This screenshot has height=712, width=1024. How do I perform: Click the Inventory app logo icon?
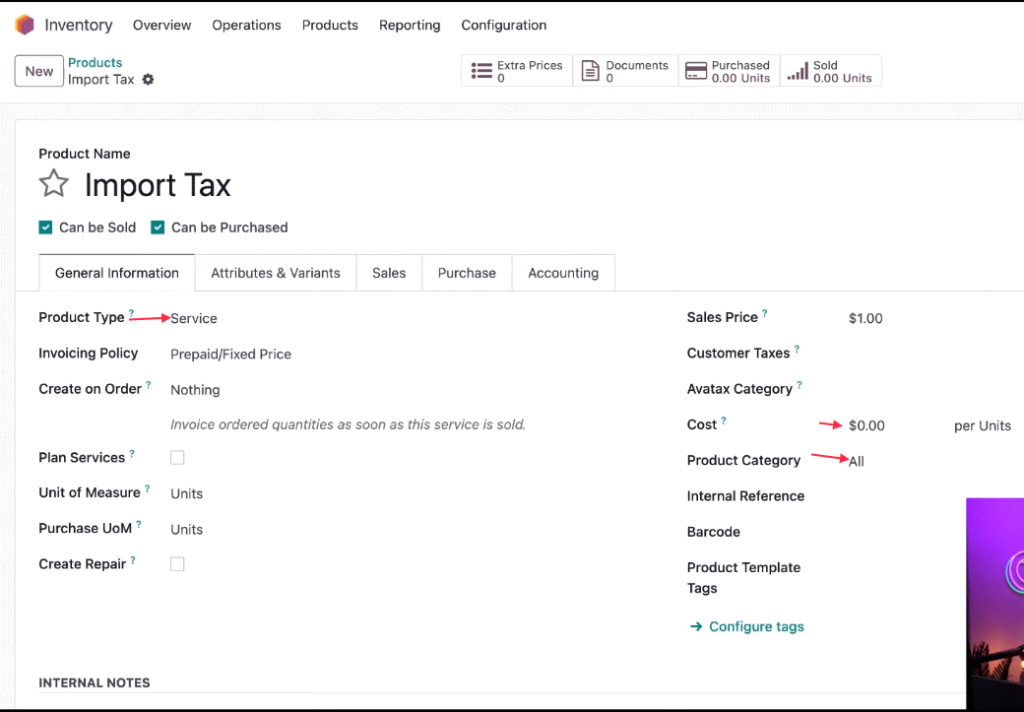point(24,25)
